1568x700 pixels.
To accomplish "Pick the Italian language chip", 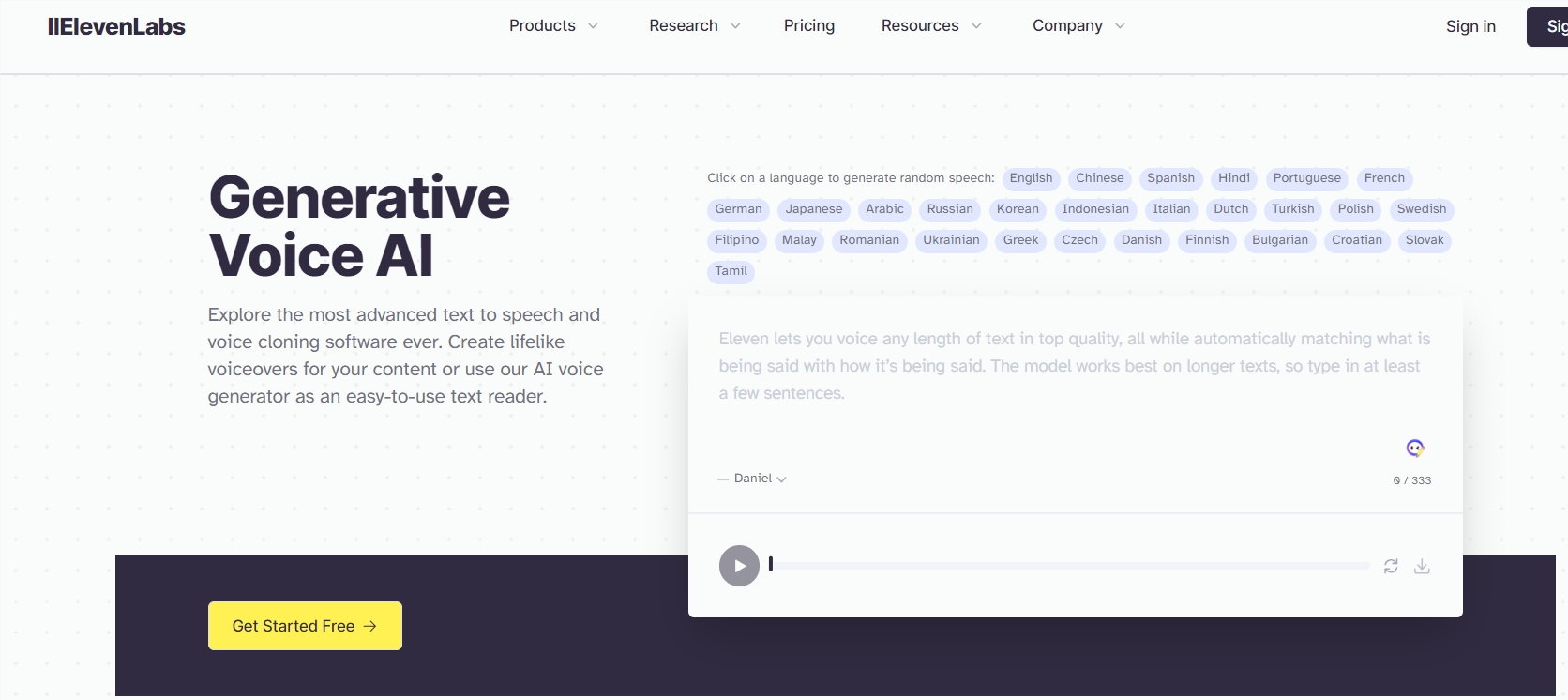I will point(1171,209).
